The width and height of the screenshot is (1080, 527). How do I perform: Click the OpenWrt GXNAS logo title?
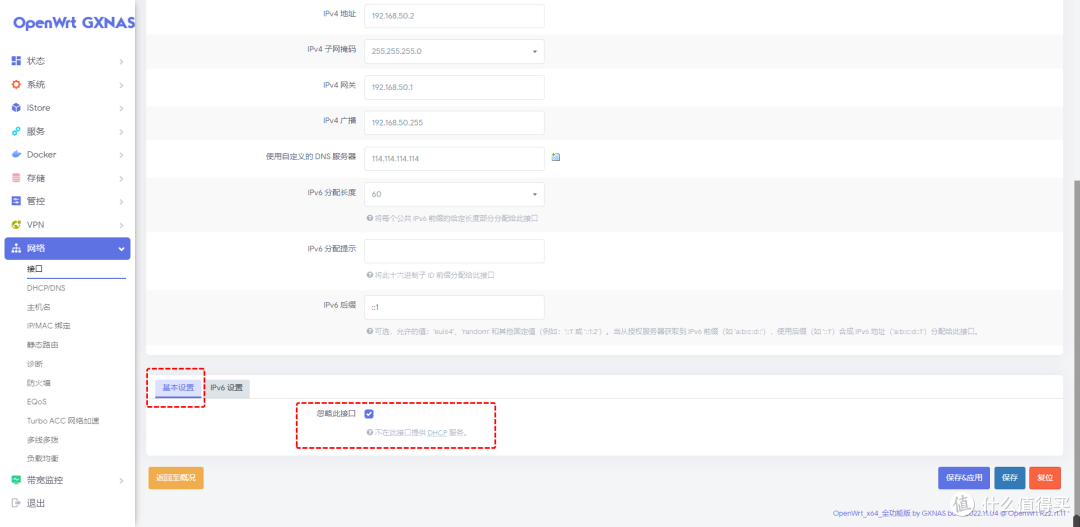74,23
